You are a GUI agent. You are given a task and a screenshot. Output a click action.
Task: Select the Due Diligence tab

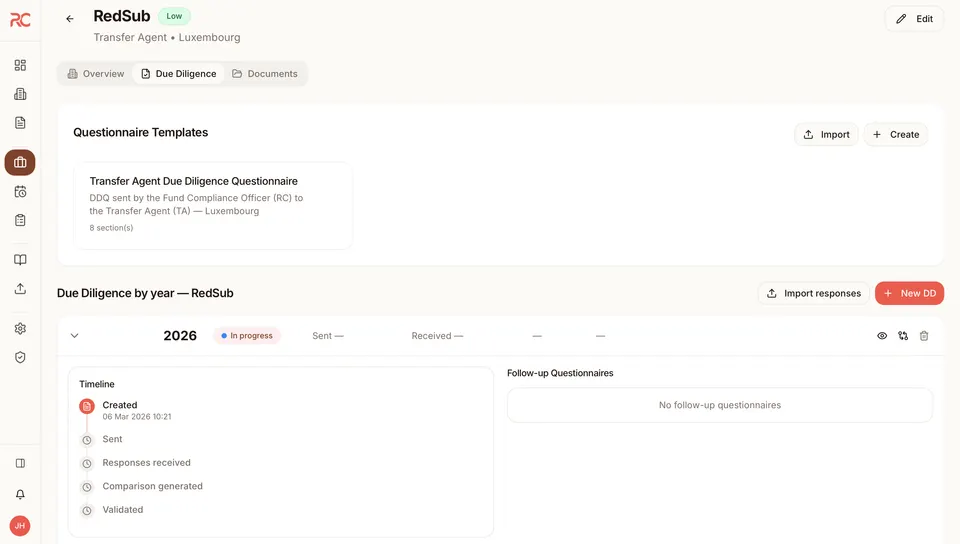(179, 73)
